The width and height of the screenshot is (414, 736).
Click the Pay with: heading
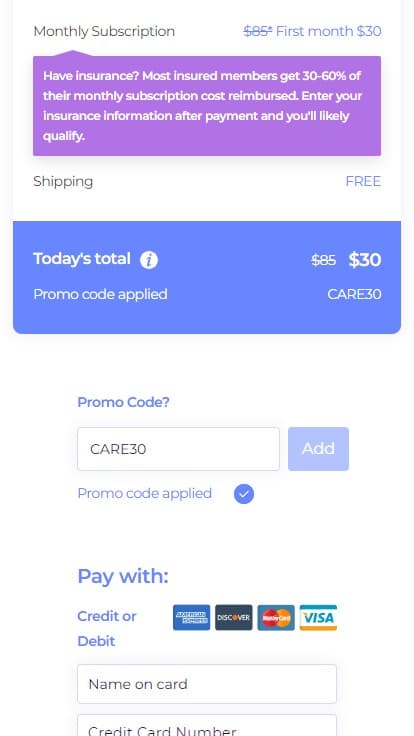pos(123,576)
